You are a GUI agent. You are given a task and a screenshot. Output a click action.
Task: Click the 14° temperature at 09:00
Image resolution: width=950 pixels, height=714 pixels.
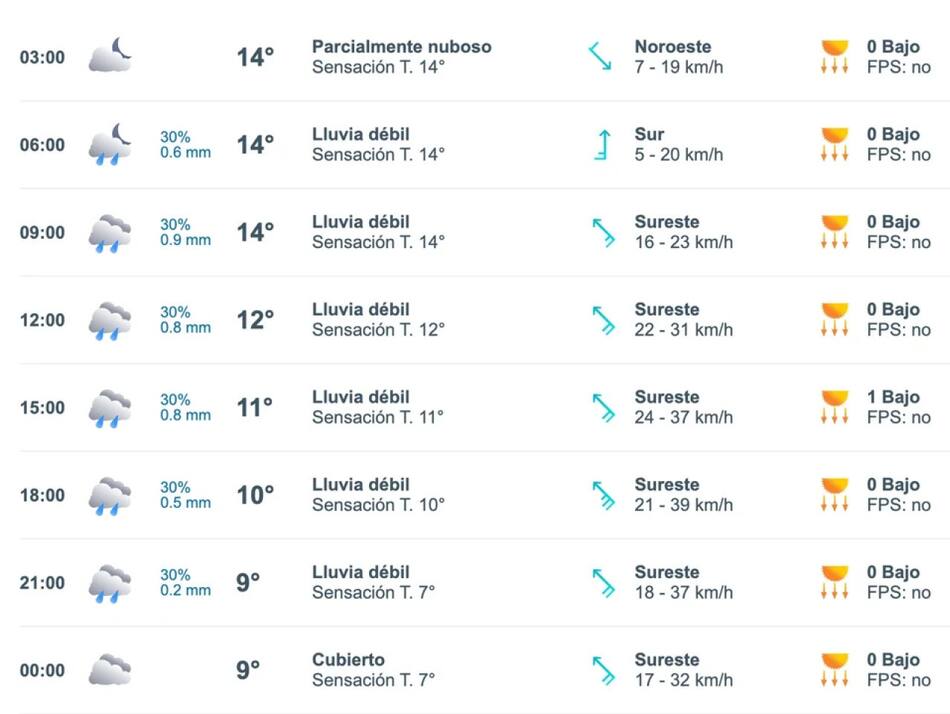point(255,232)
